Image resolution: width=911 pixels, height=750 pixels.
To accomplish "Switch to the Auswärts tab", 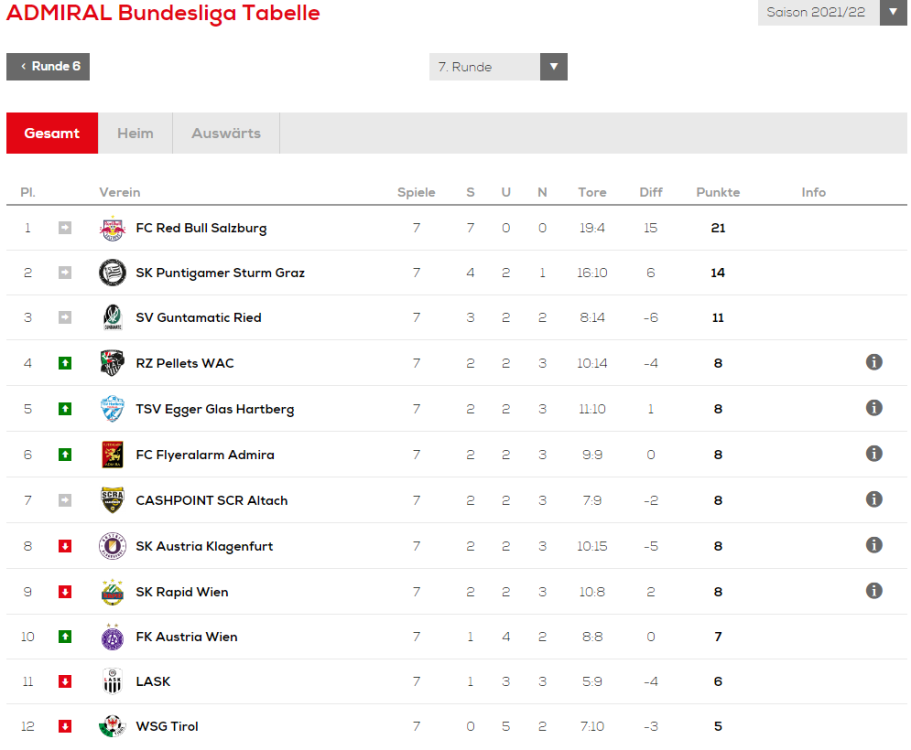I will pos(226,133).
